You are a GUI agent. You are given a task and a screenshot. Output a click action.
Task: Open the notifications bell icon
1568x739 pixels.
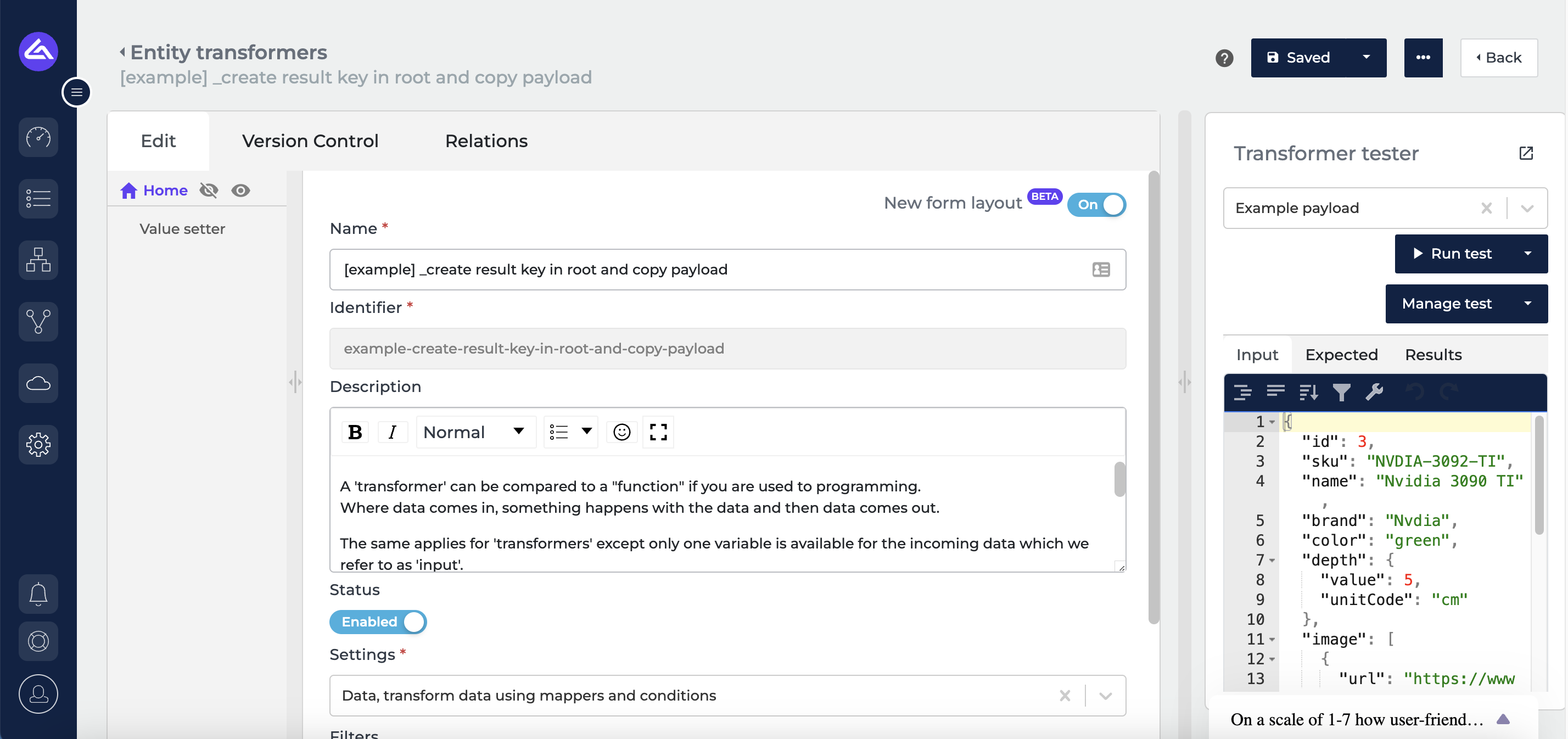pyautogui.click(x=38, y=594)
